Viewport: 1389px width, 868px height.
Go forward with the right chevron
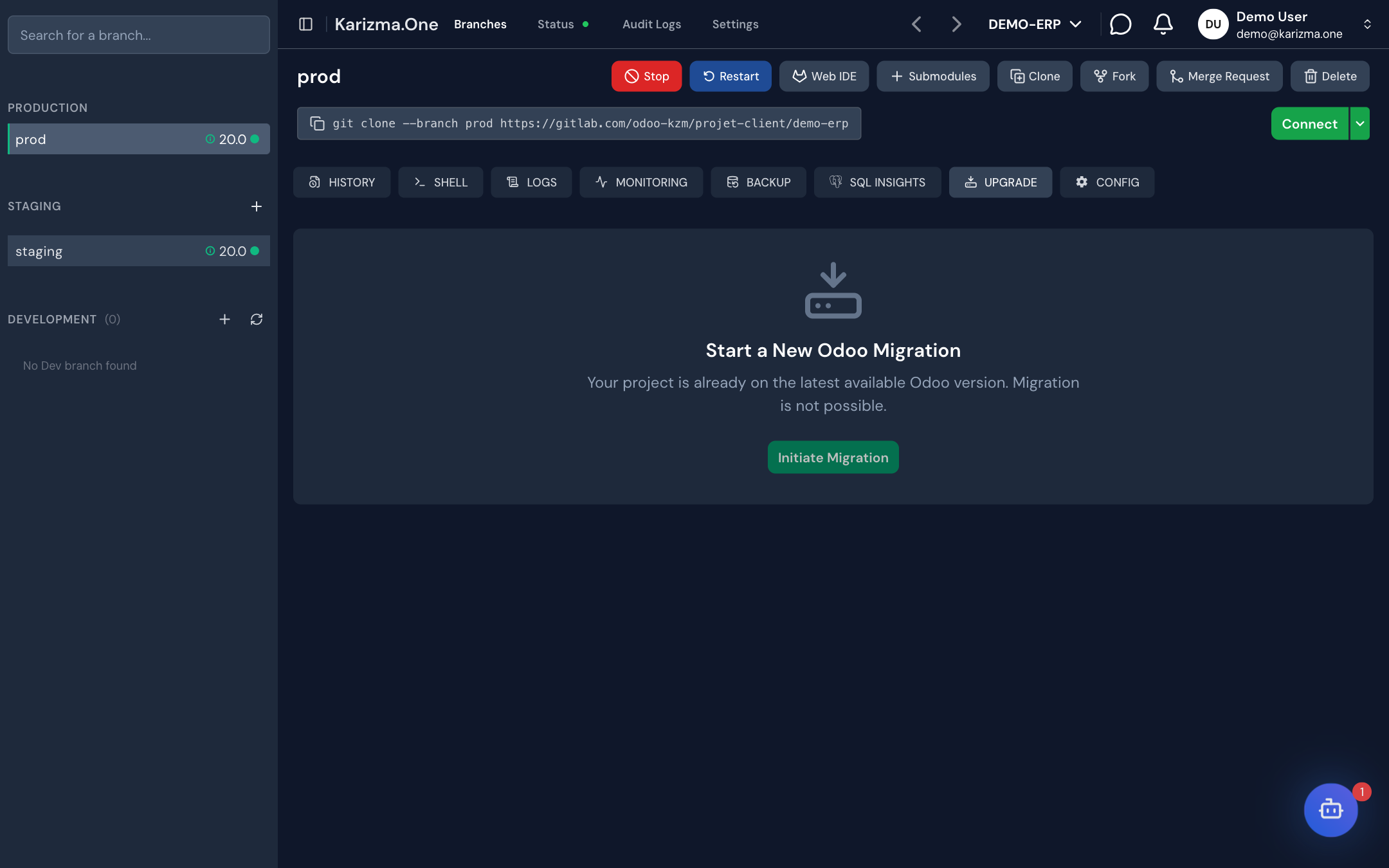pyautogui.click(x=956, y=24)
